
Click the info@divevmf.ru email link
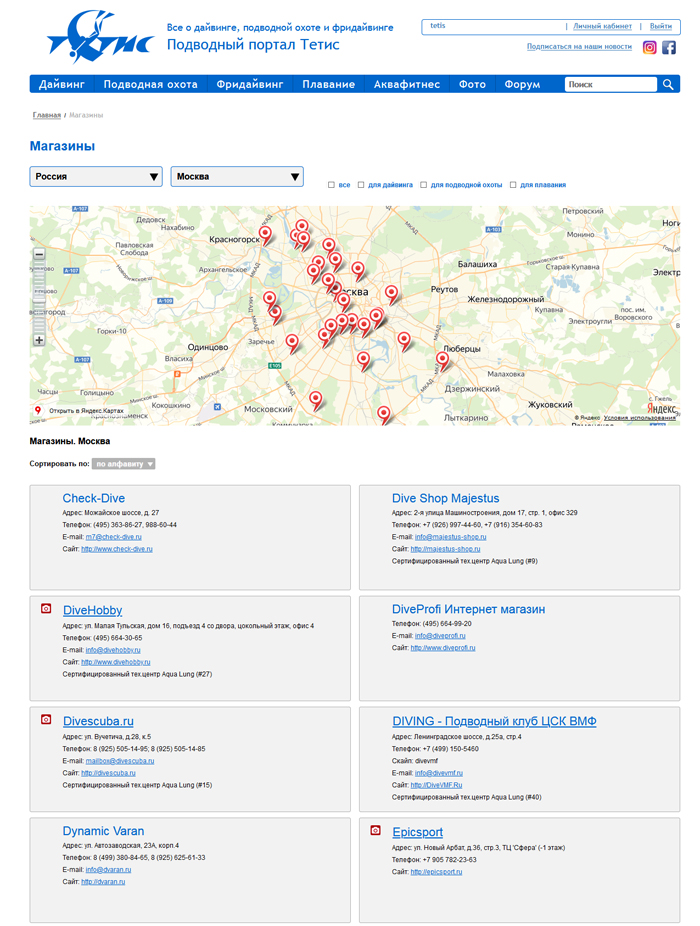pyautogui.click(x=438, y=773)
